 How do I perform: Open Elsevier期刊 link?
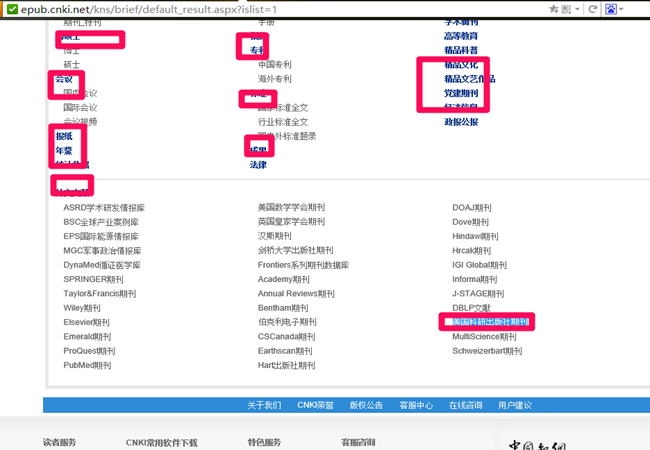[86, 322]
